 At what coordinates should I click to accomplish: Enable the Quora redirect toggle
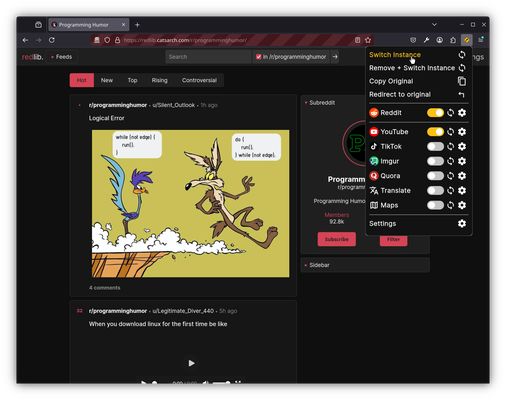435,176
